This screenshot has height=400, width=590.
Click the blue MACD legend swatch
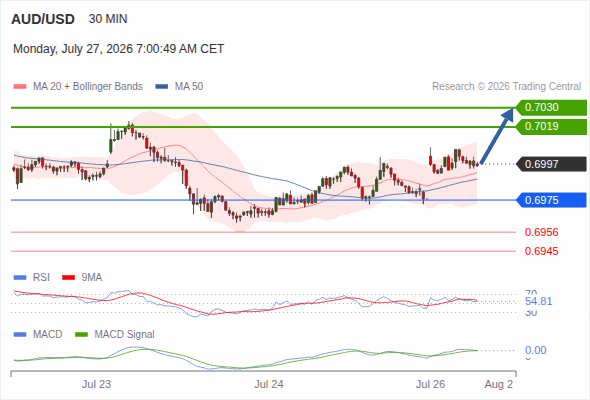(x=20, y=335)
